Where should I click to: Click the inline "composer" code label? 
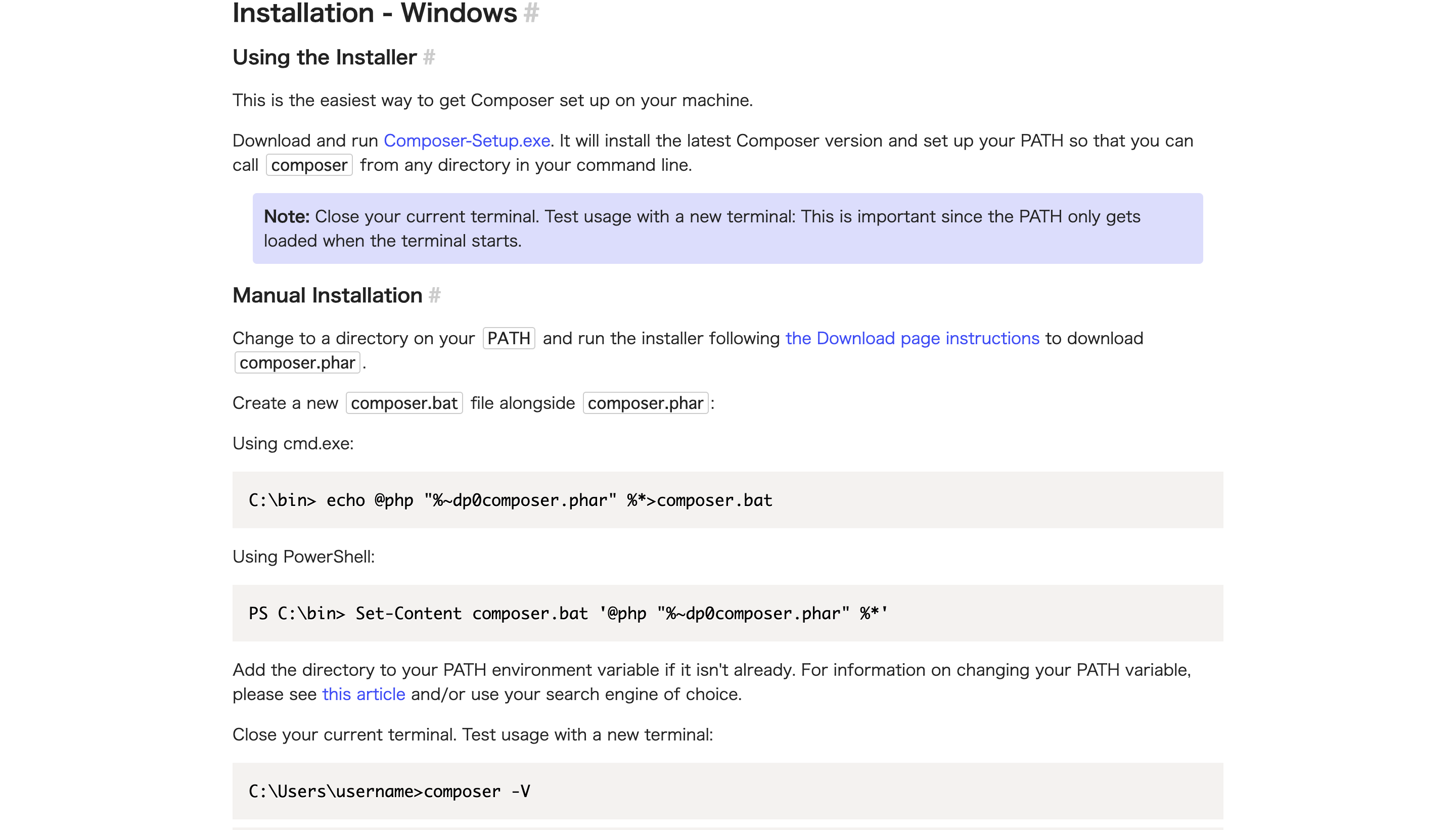click(309, 165)
